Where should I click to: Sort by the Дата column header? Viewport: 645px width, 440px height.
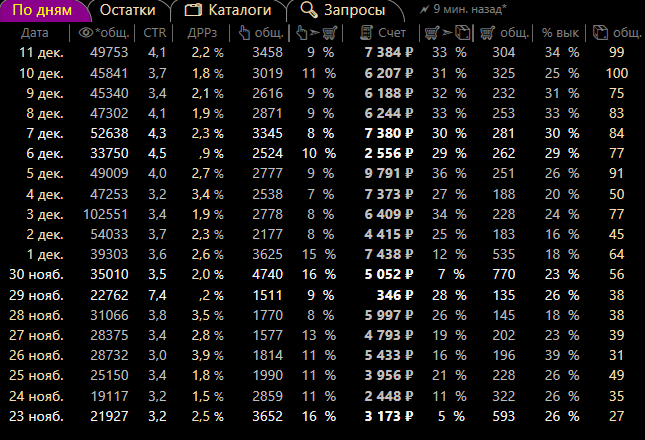35,32
